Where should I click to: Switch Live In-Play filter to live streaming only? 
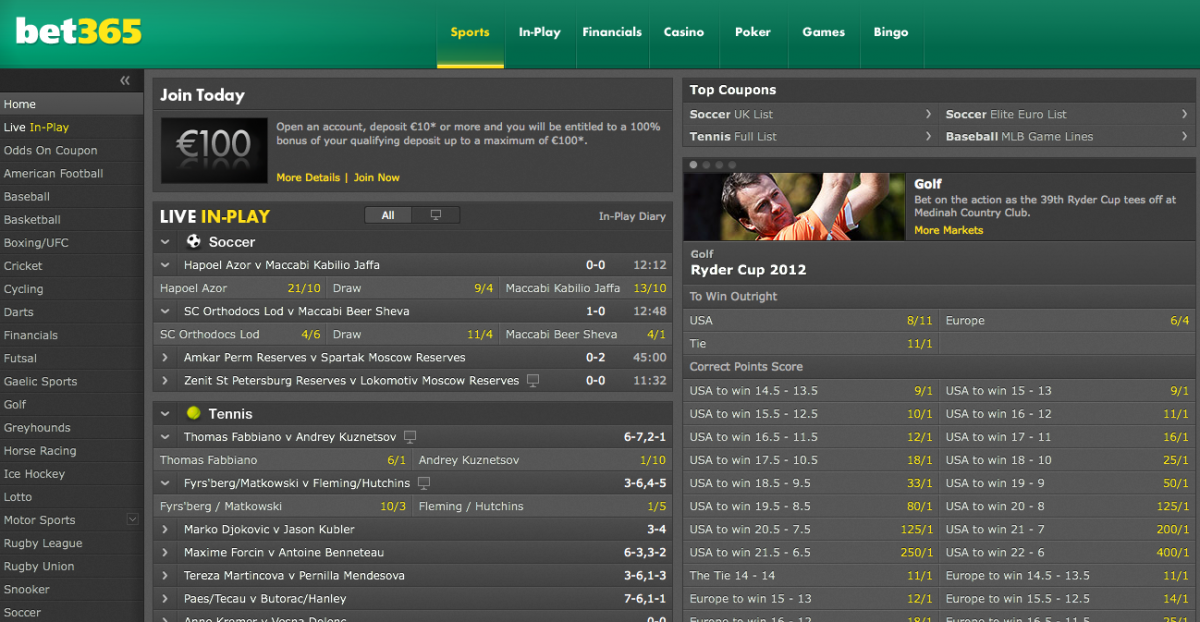click(436, 215)
